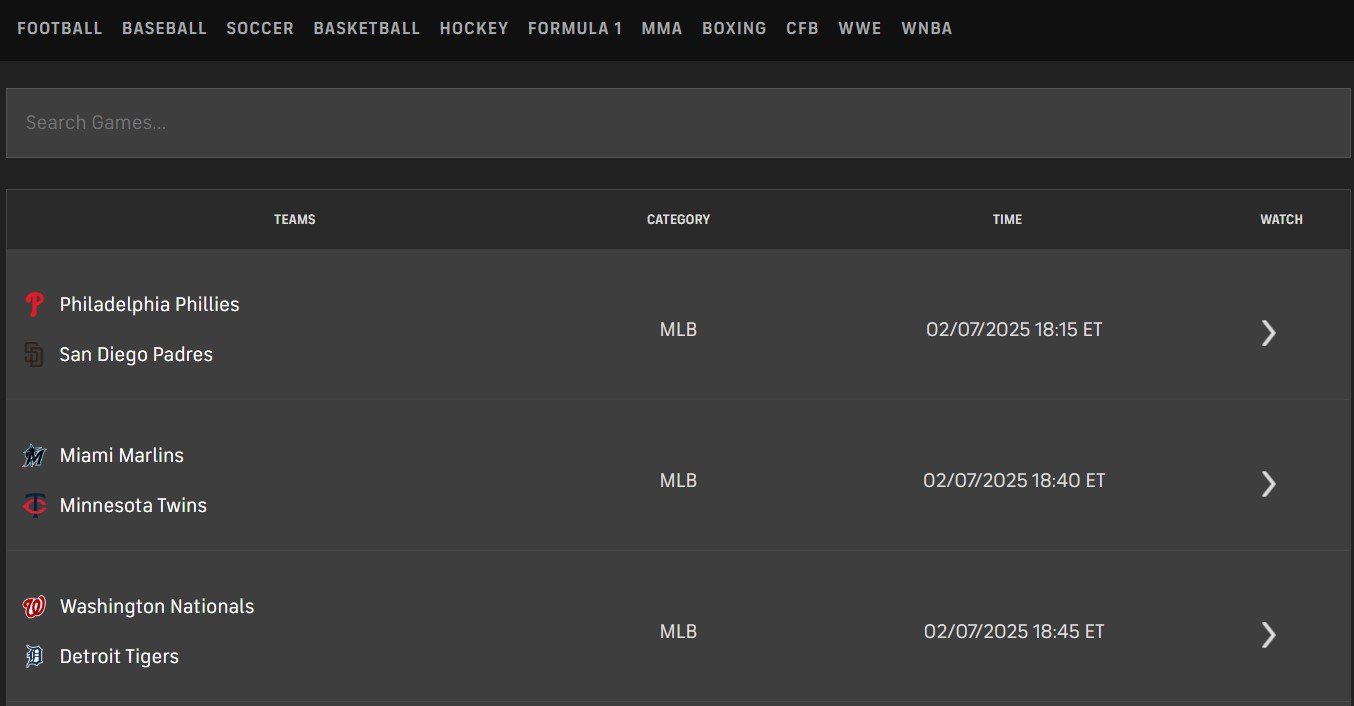
Task: Open watch arrow for Marlins vs Twins
Action: point(1269,483)
